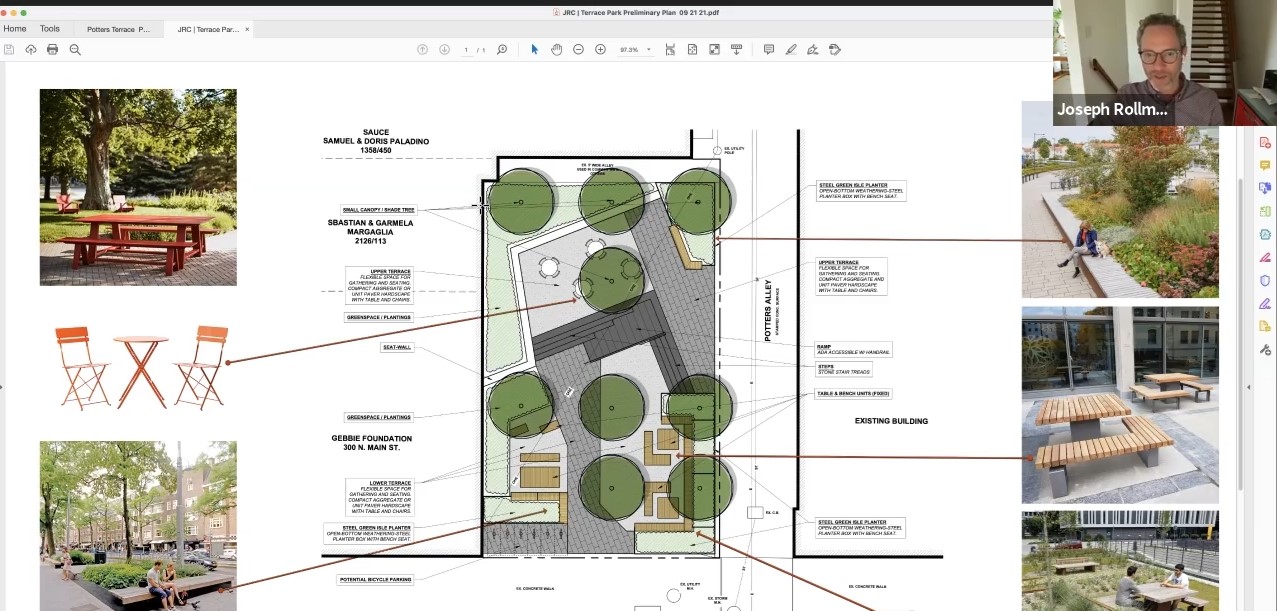Open the Tools tab

click(x=49, y=29)
